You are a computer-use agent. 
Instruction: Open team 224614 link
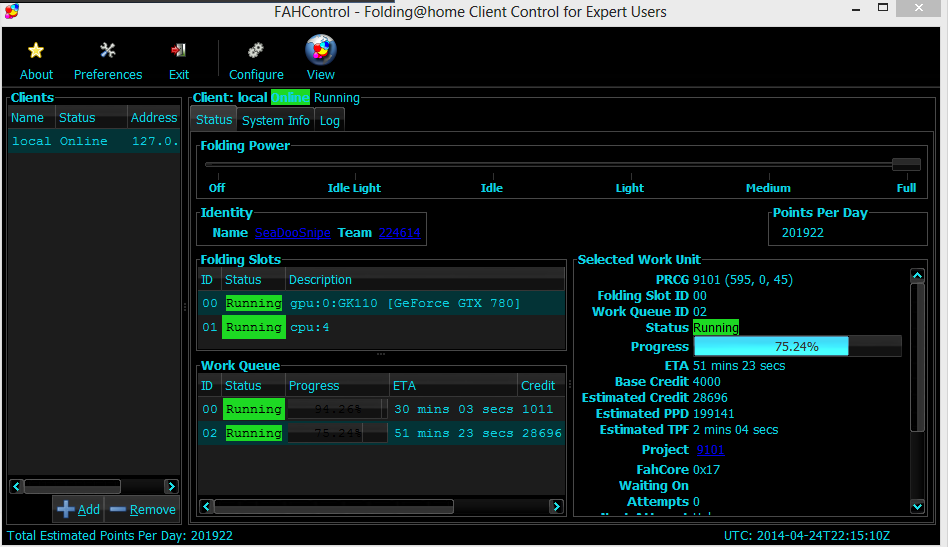pos(400,233)
